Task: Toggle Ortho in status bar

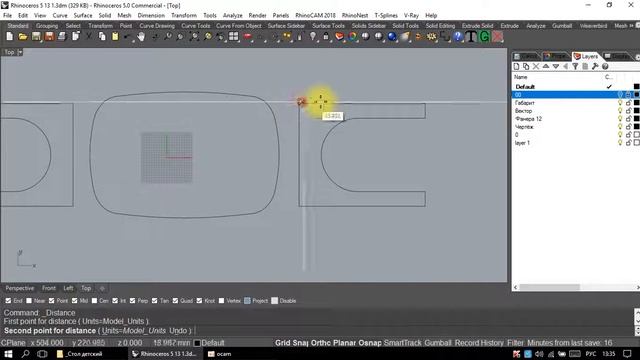Action: pyautogui.click(x=321, y=343)
